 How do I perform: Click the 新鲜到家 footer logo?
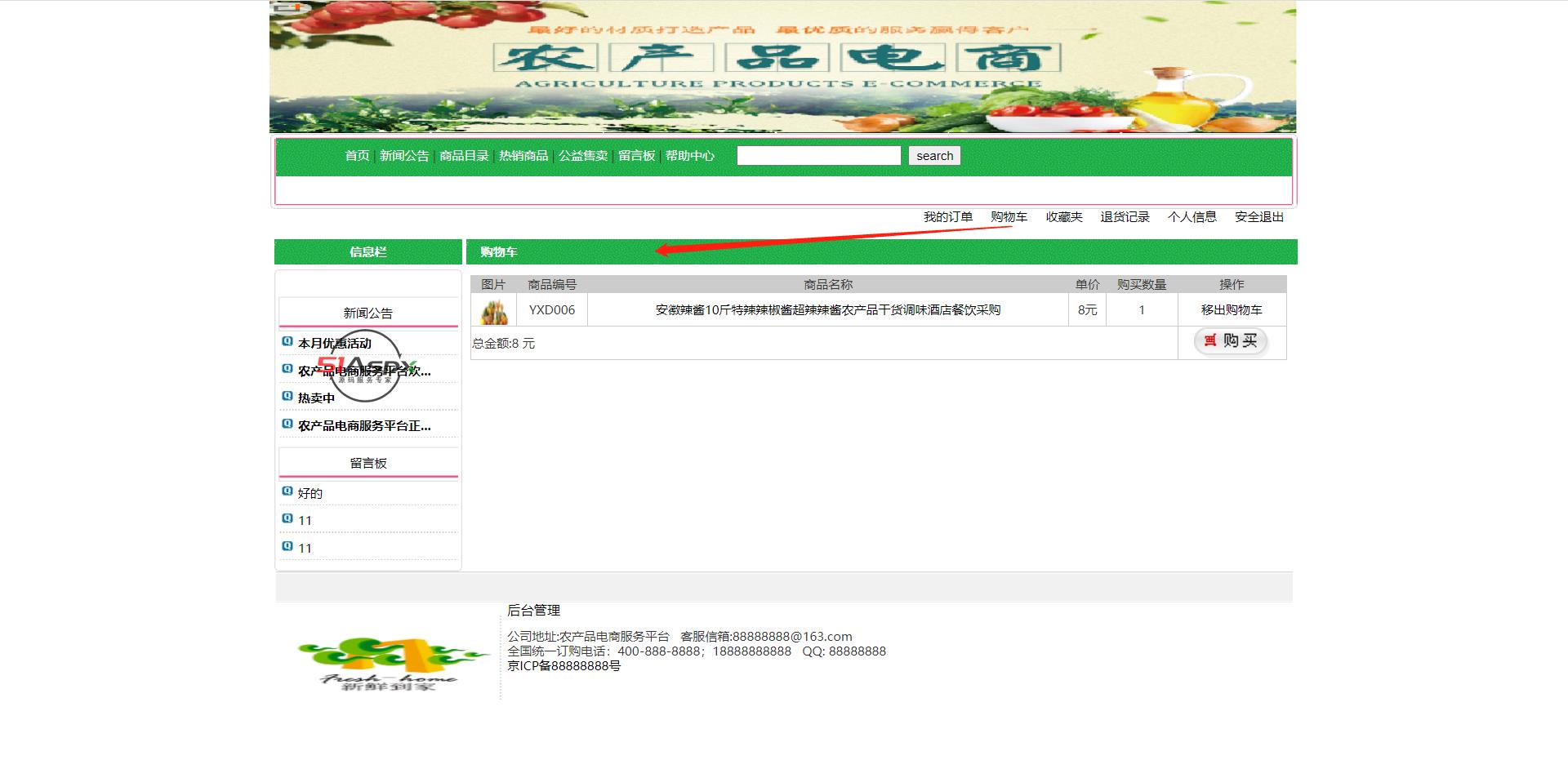click(x=393, y=664)
